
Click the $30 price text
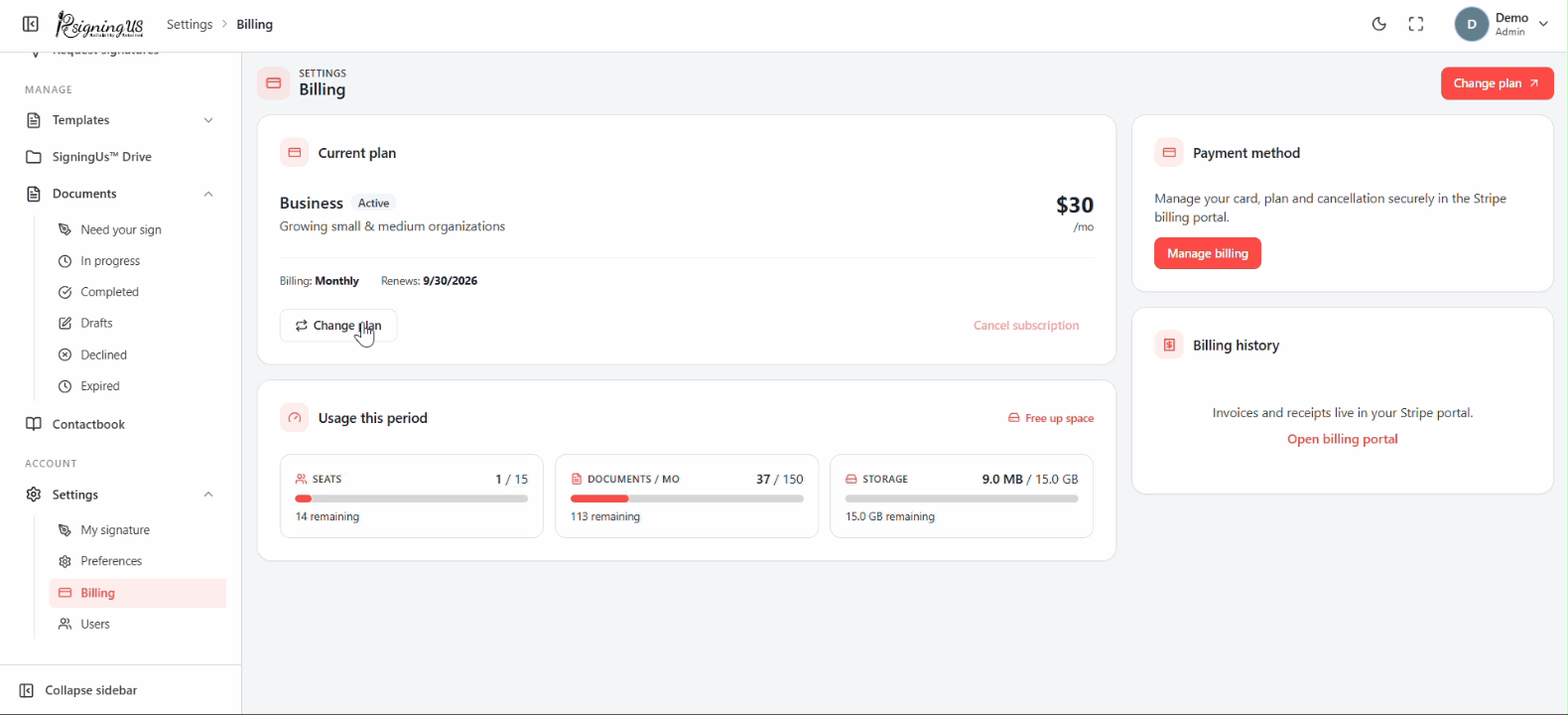tap(1075, 205)
